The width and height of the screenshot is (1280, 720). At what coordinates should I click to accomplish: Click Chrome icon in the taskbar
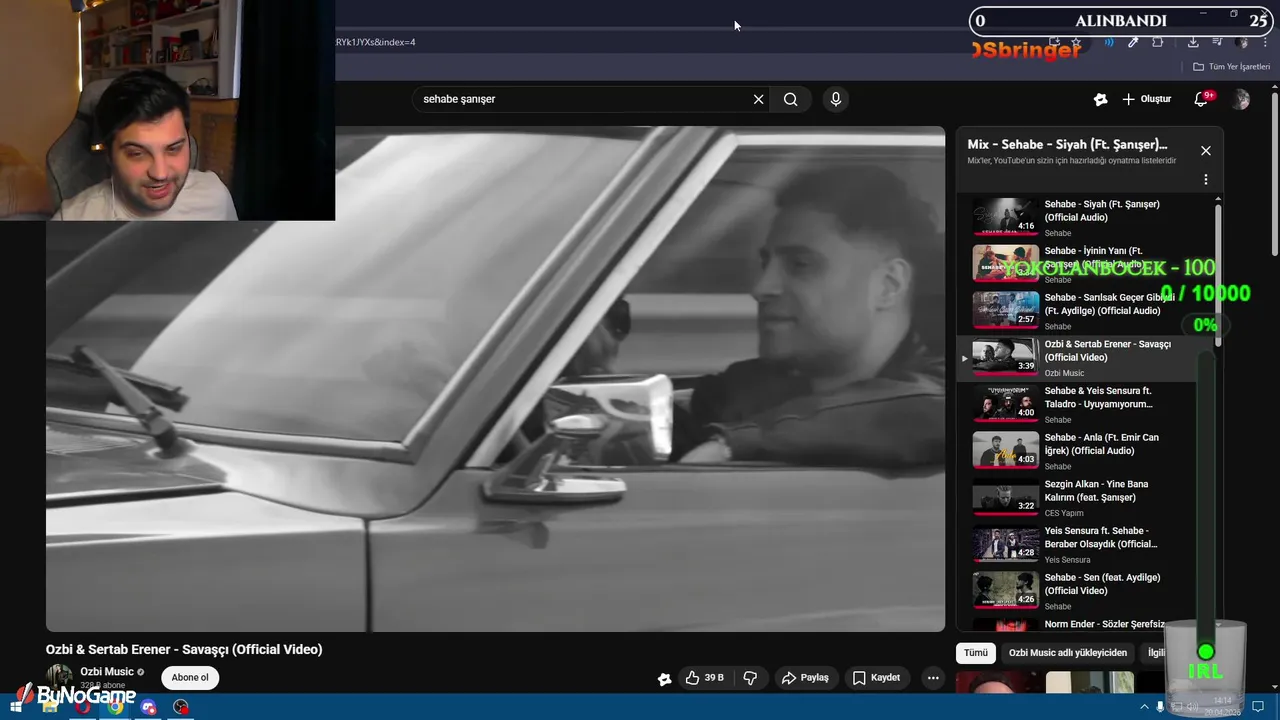pos(116,707)
